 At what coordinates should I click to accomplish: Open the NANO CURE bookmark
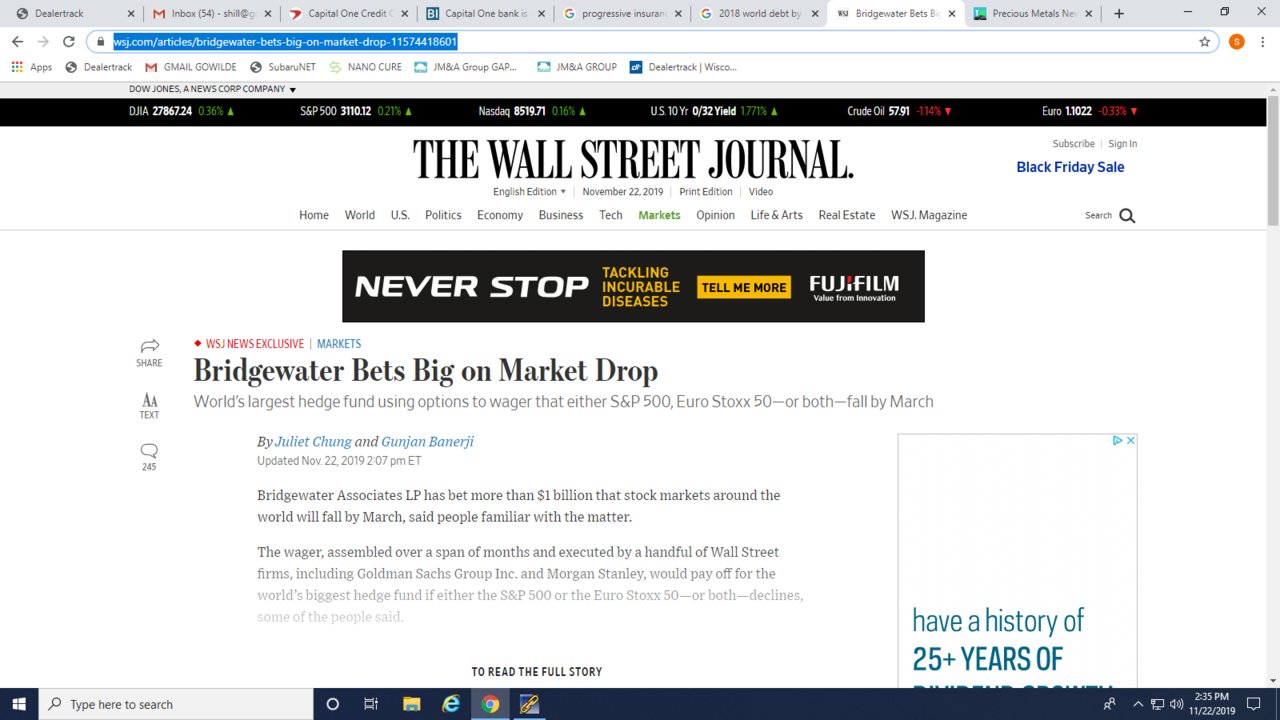365,67
